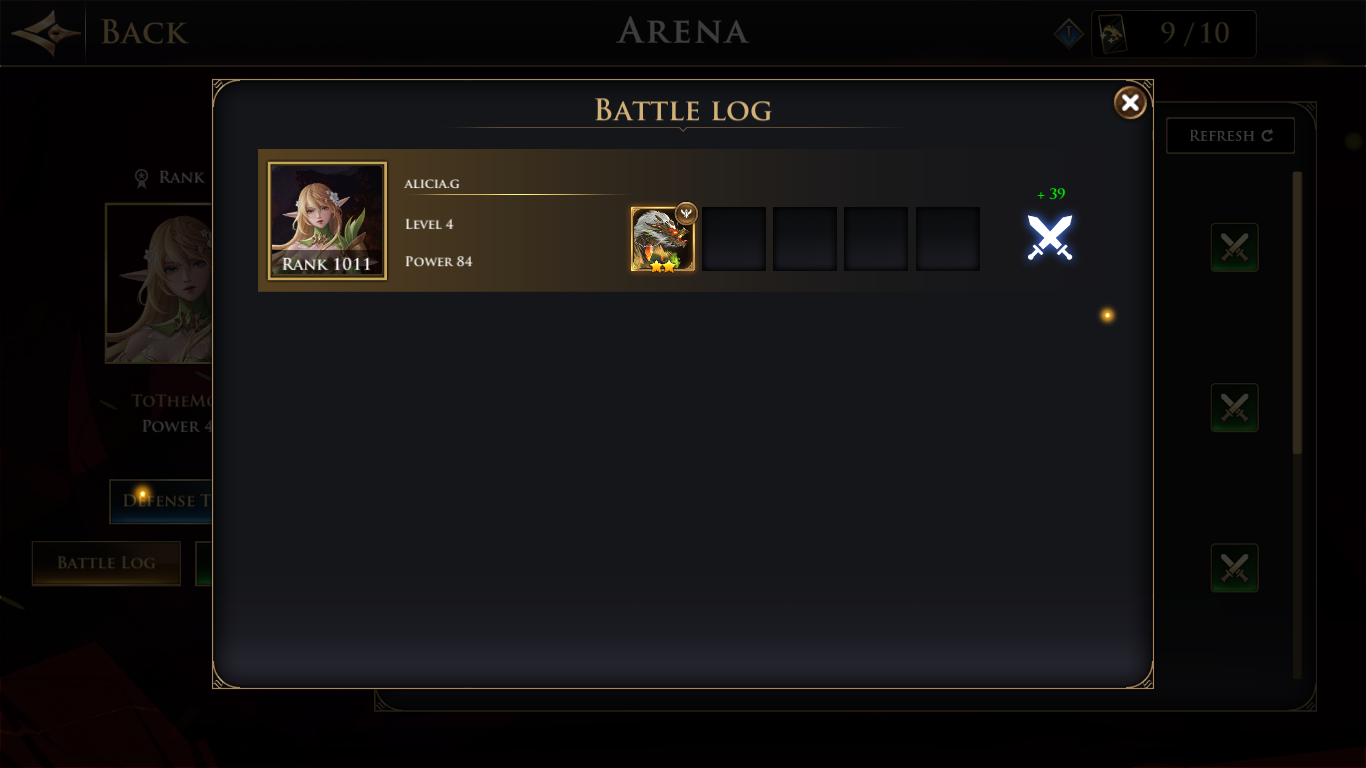1366x768 pixels.
Task: Click the Back label to leave the Arena
Action: 144,33
